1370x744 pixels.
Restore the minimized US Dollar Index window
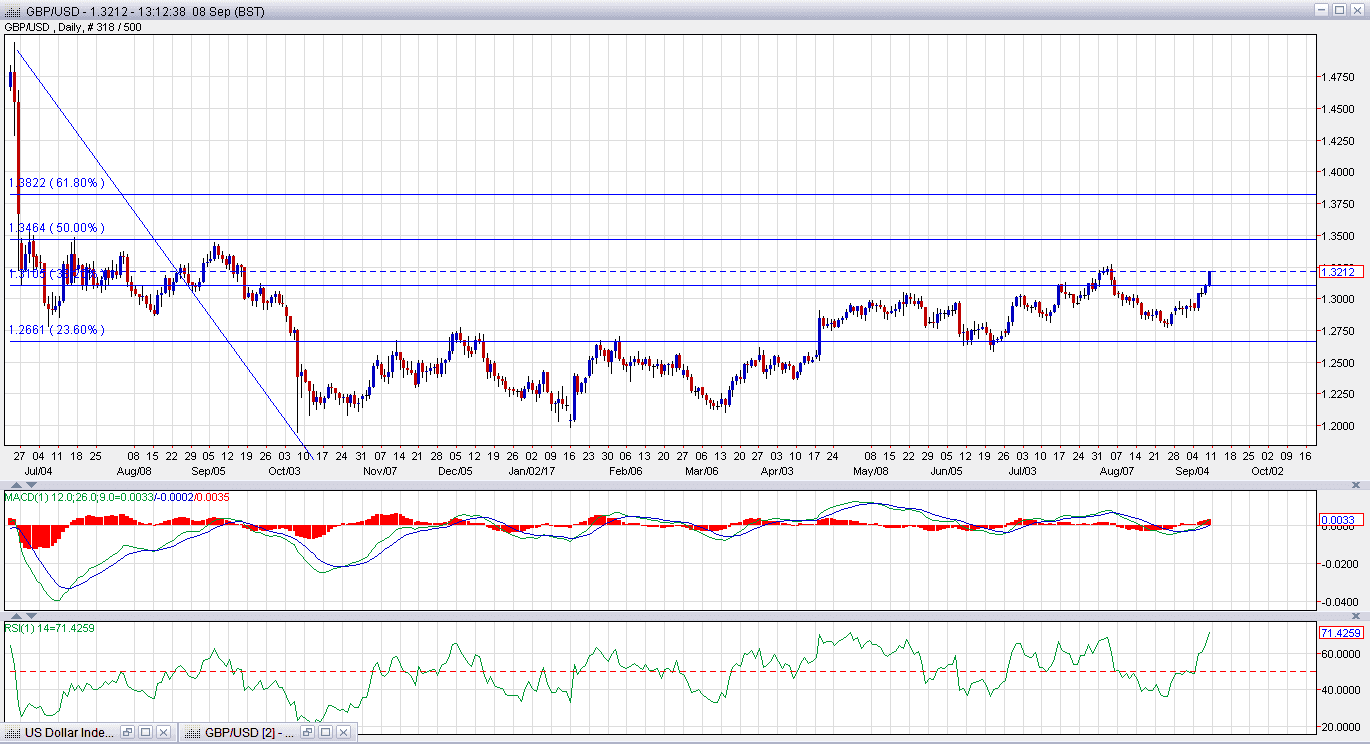click(128, 733)
